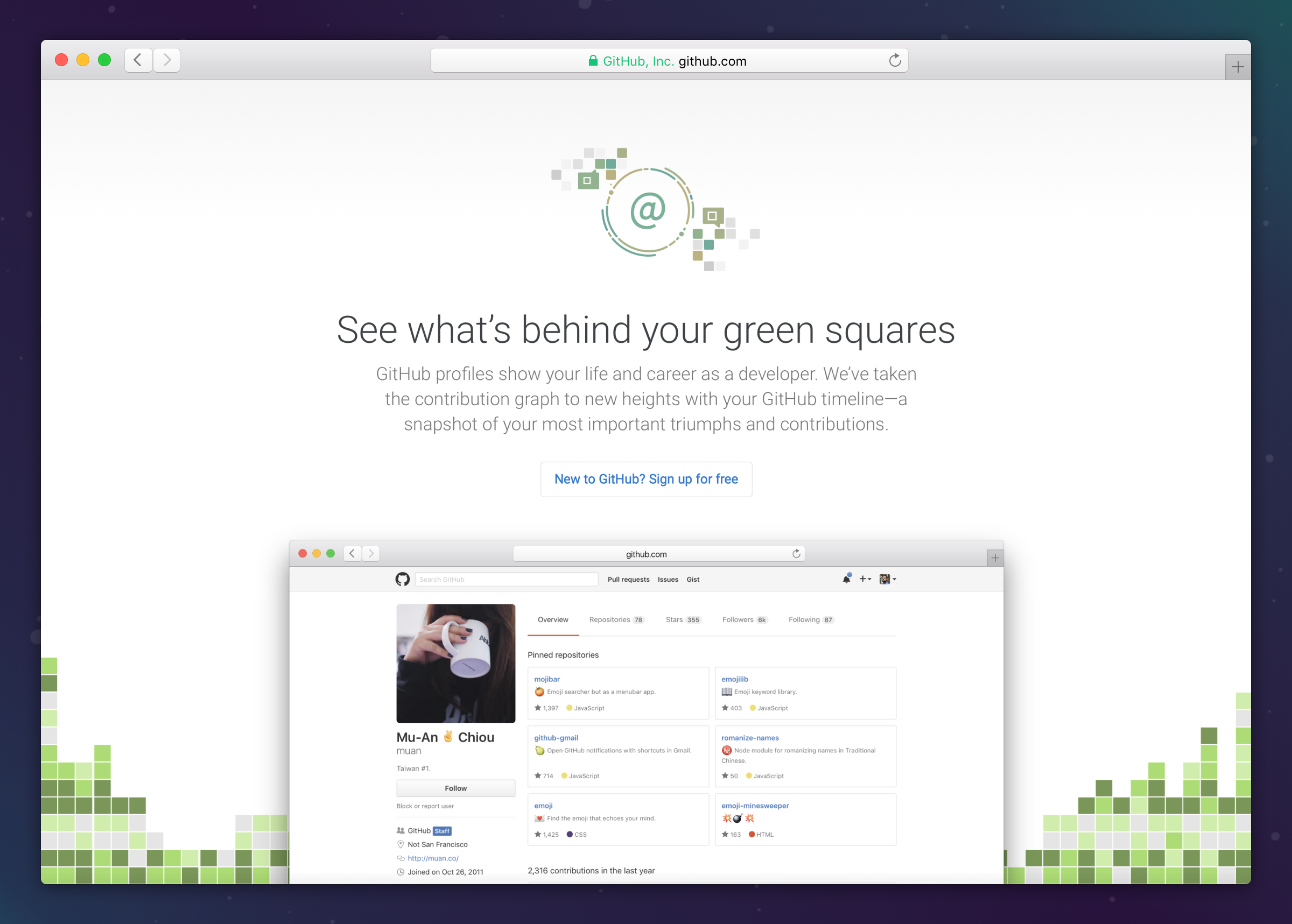Visit the http://muan.co/ website link
This screenshot has height=924, width=1292.
coord(433,858)
